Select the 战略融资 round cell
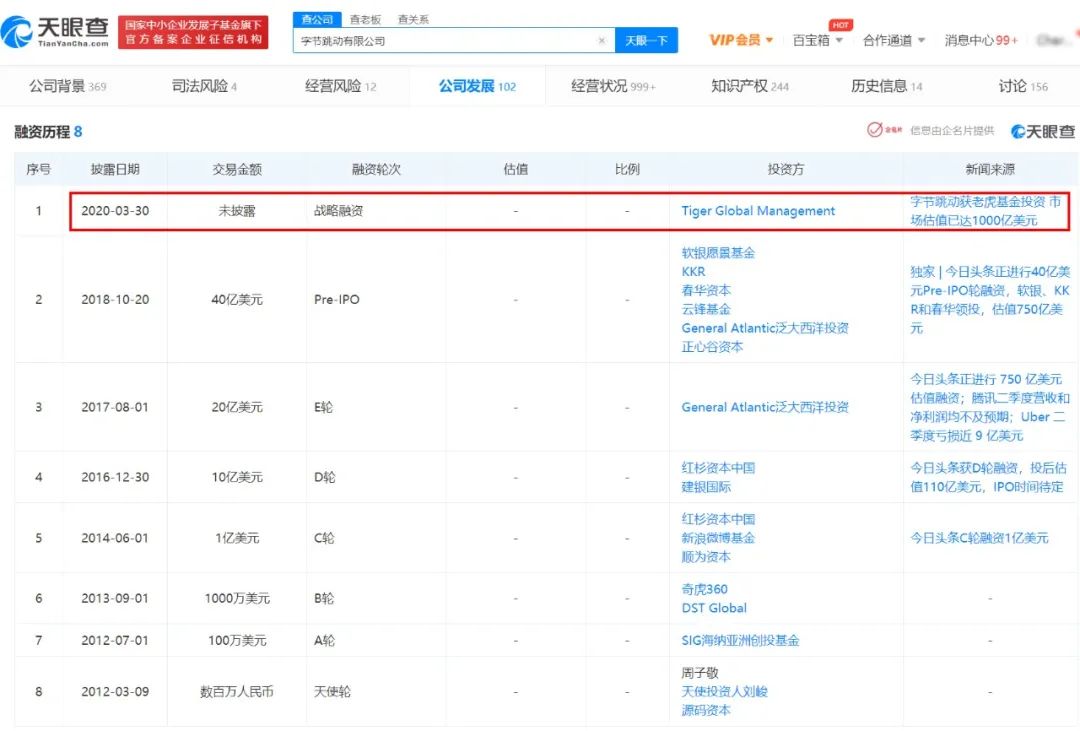The image size is (1080, 731). click(338, 211)
